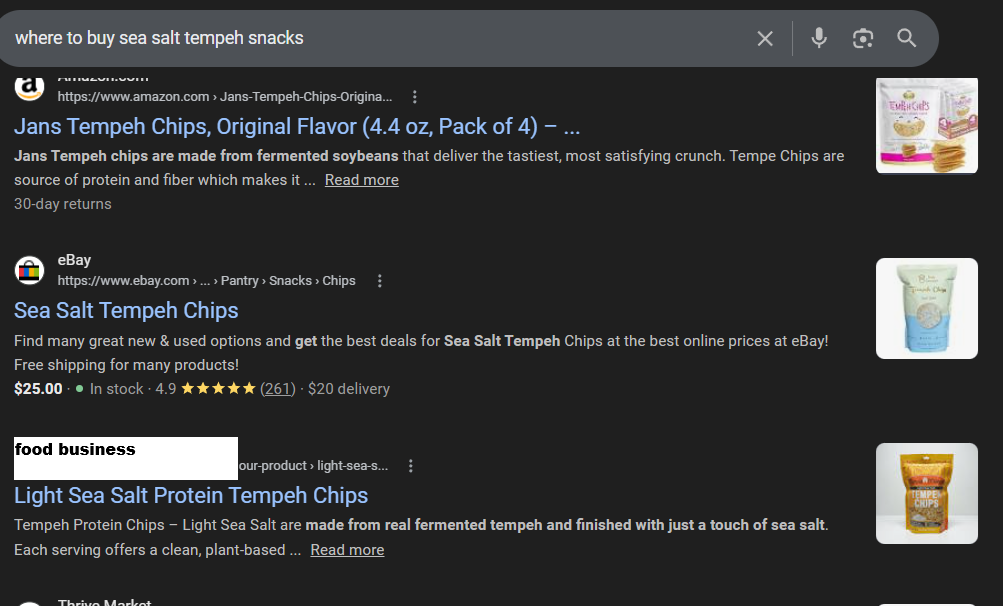Viewport: 1003px width, 606px height.
Task: Click eBay Sea Salt Tempeh Chips thumbnail
Action: pyautogui.click(x=926, y=308)
